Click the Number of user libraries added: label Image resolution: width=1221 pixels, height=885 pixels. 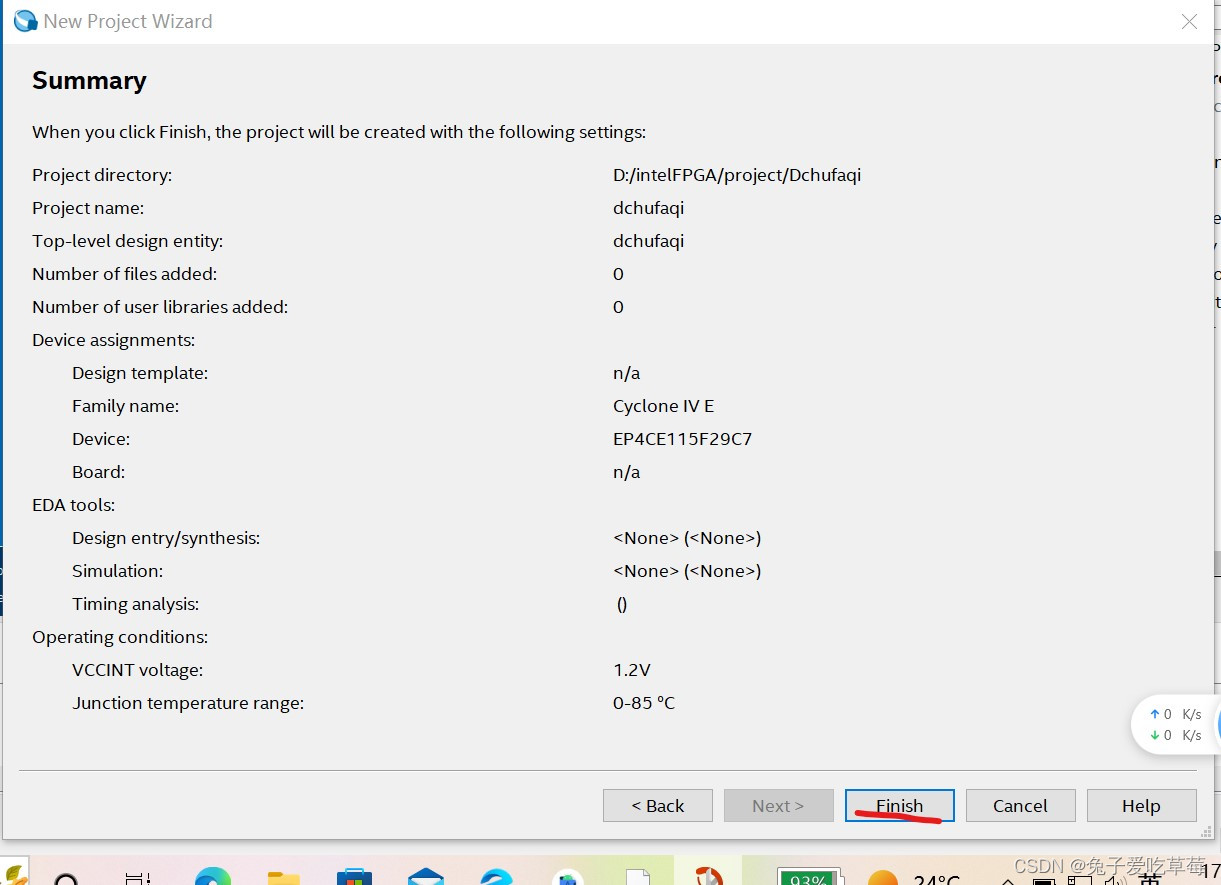pos(160,307)
